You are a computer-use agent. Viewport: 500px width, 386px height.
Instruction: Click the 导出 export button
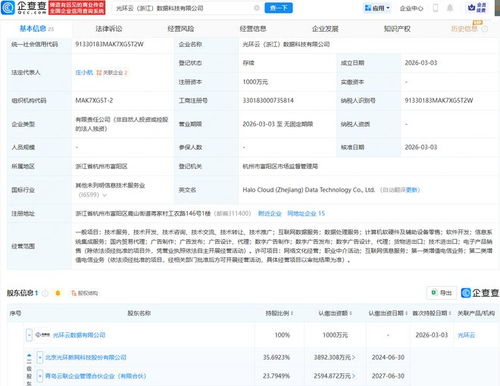pos(441,293)
